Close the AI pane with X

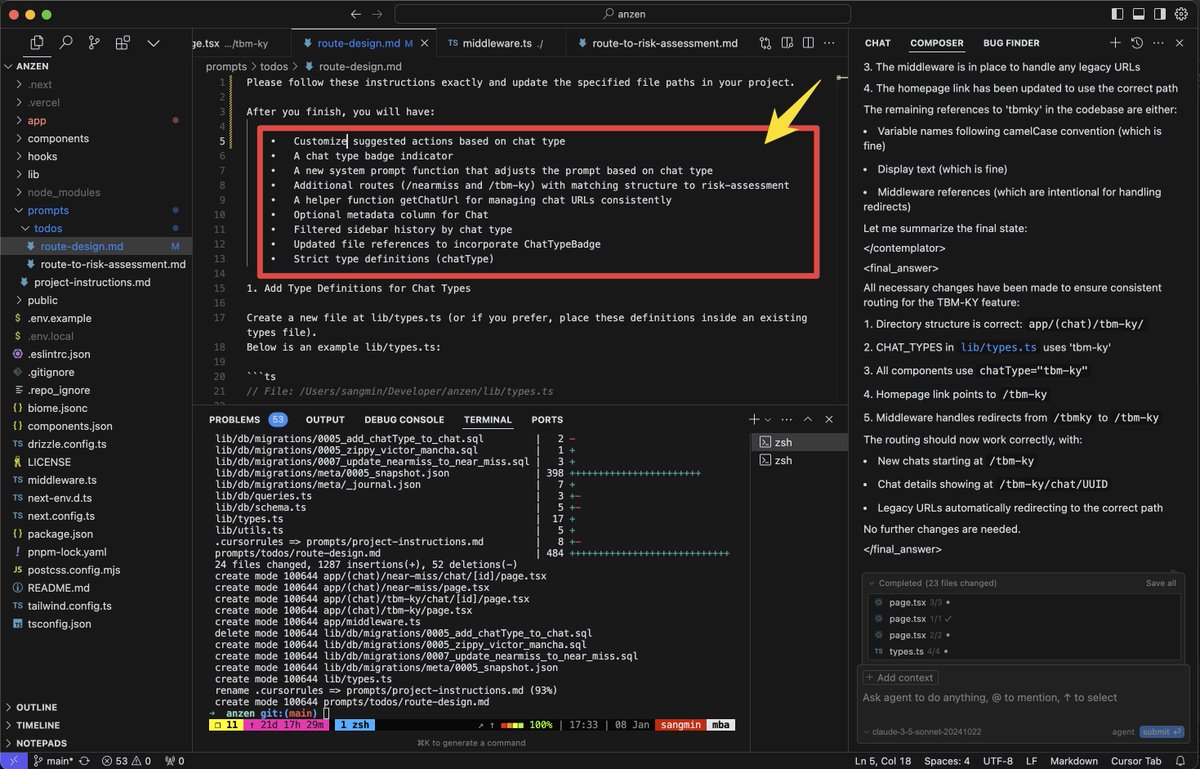[x=1180, y=43]
